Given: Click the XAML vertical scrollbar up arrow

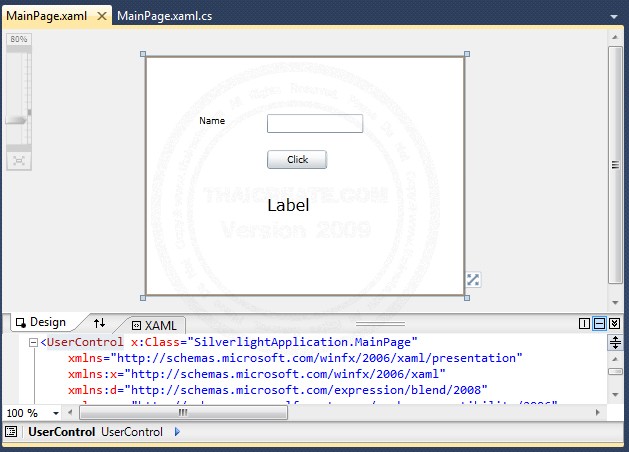Looking at the screenshot, I should tap(615, 359).
